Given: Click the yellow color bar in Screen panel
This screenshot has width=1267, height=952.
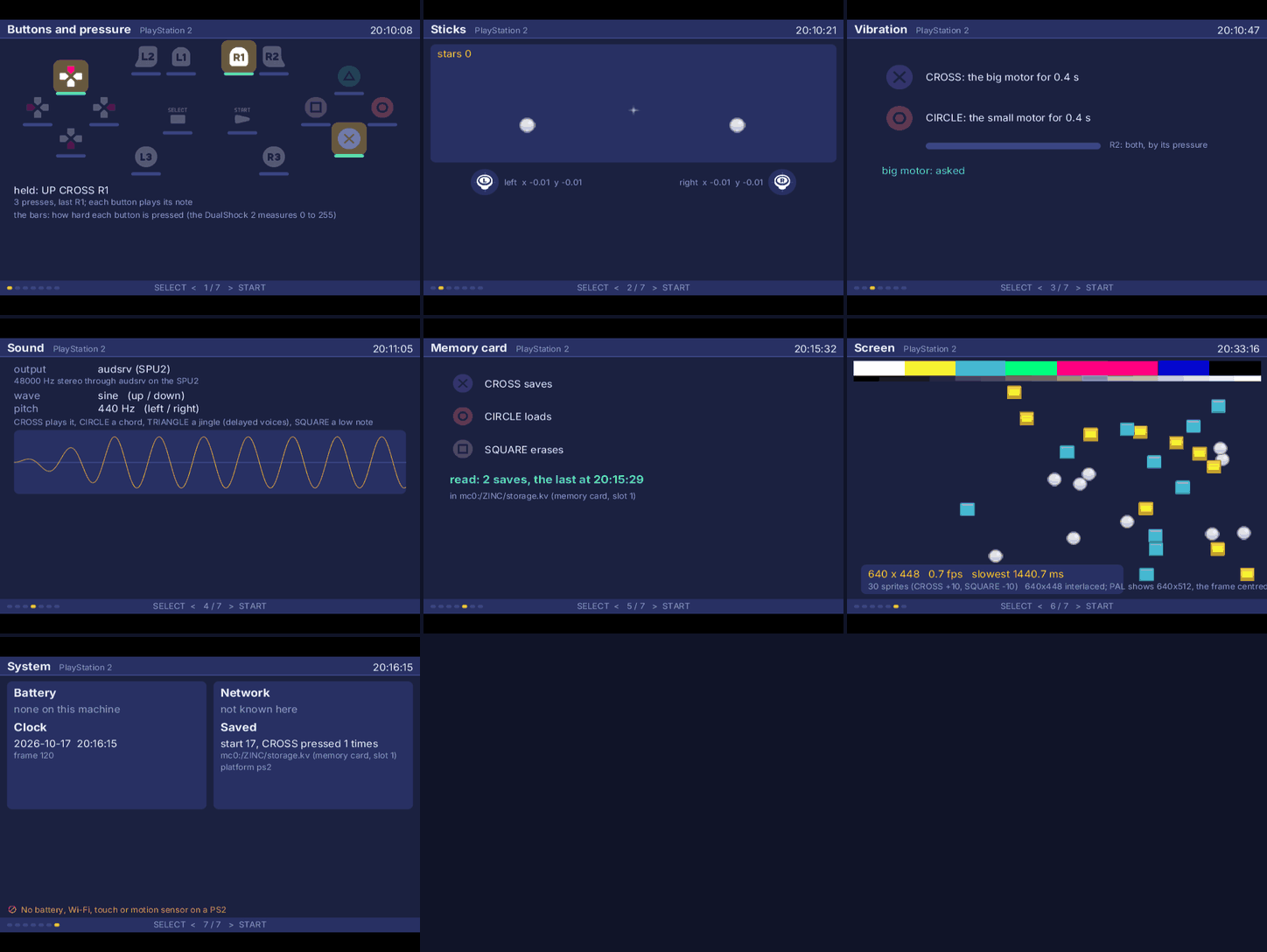Looking at the screenshot, I should (930, 368).
